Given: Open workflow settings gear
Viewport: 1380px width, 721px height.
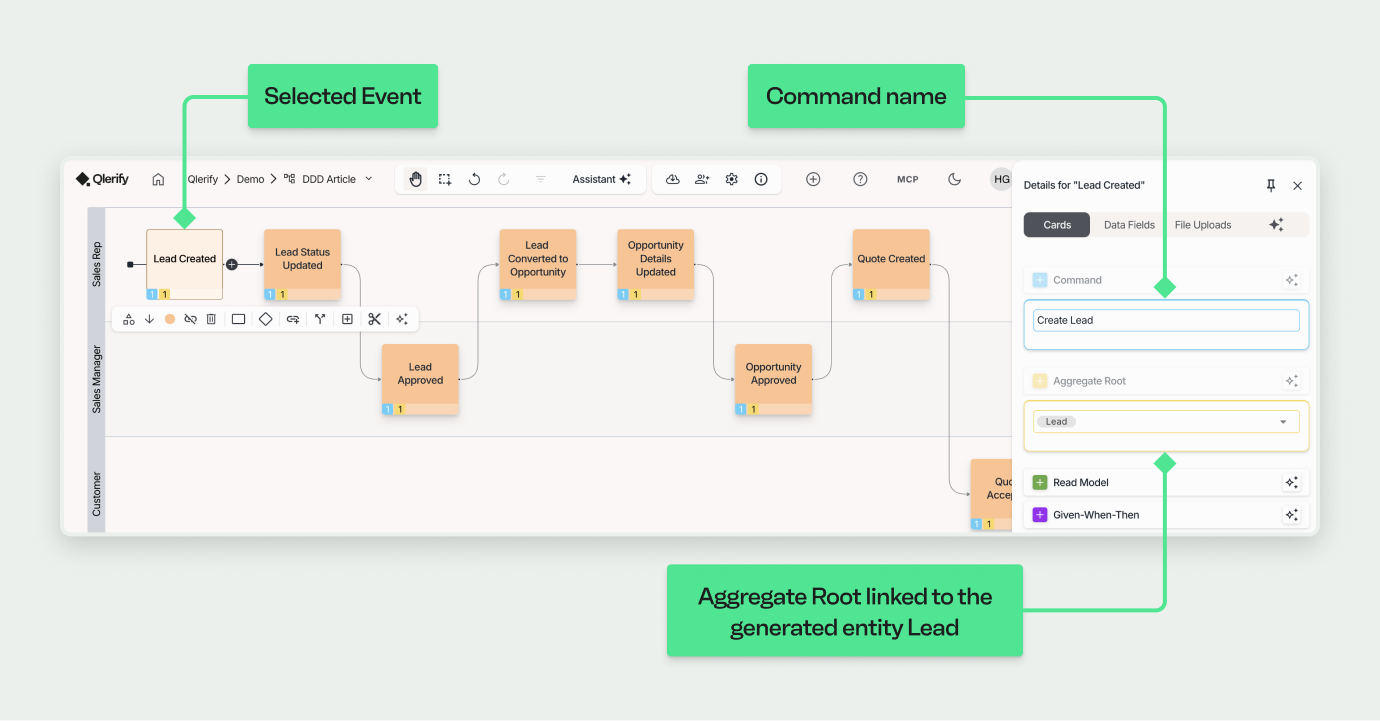Looking at the screenshot, I should point(732,179).
